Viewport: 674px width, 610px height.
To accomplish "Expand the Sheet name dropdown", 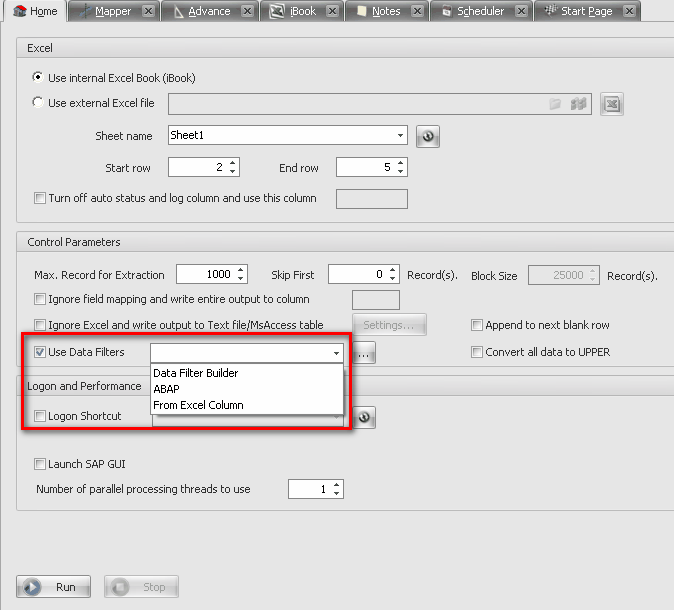I will point(400,136).
